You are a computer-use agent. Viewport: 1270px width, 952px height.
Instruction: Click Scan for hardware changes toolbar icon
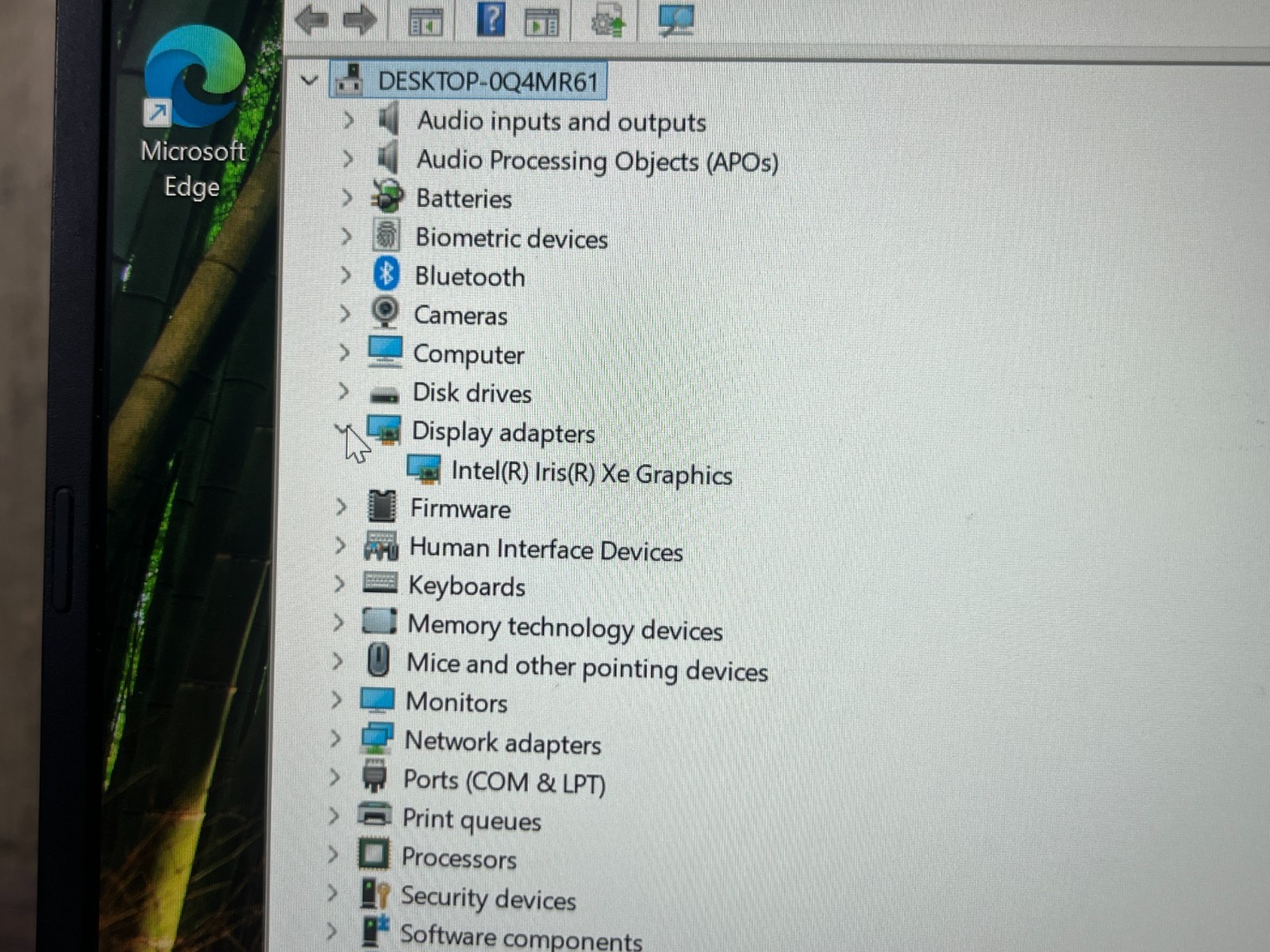(x=676, y=19)
